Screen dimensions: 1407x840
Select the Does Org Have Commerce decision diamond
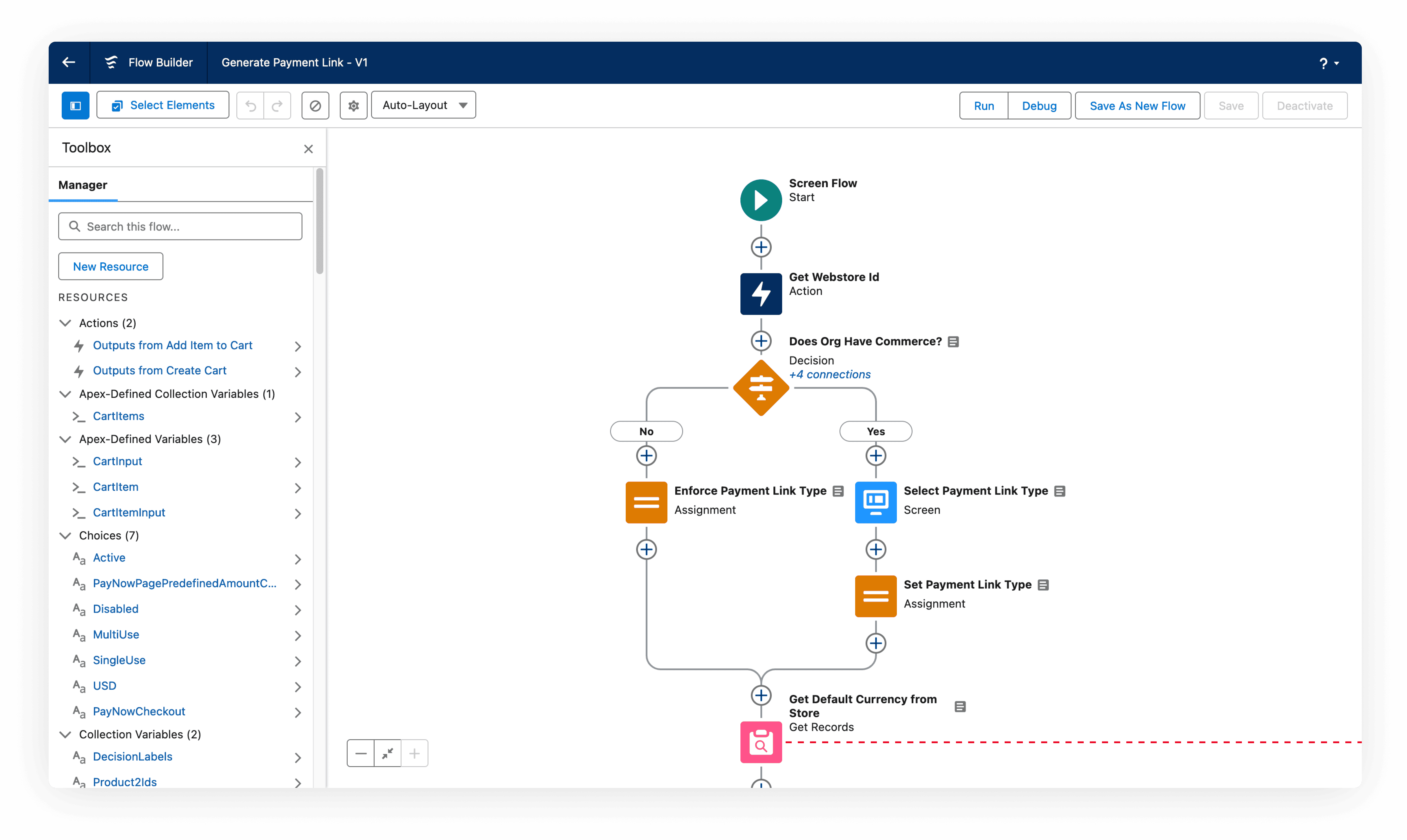(x=760, y=388)
